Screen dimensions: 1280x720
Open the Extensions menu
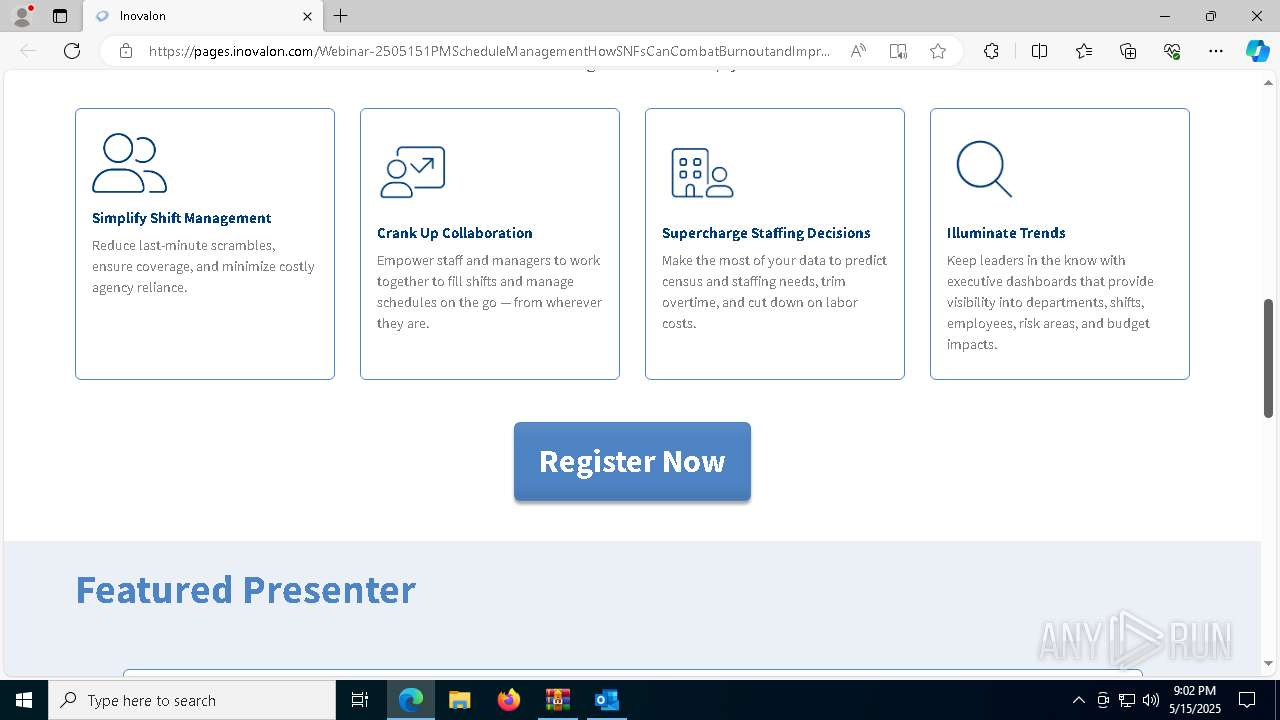pos(991,51)
